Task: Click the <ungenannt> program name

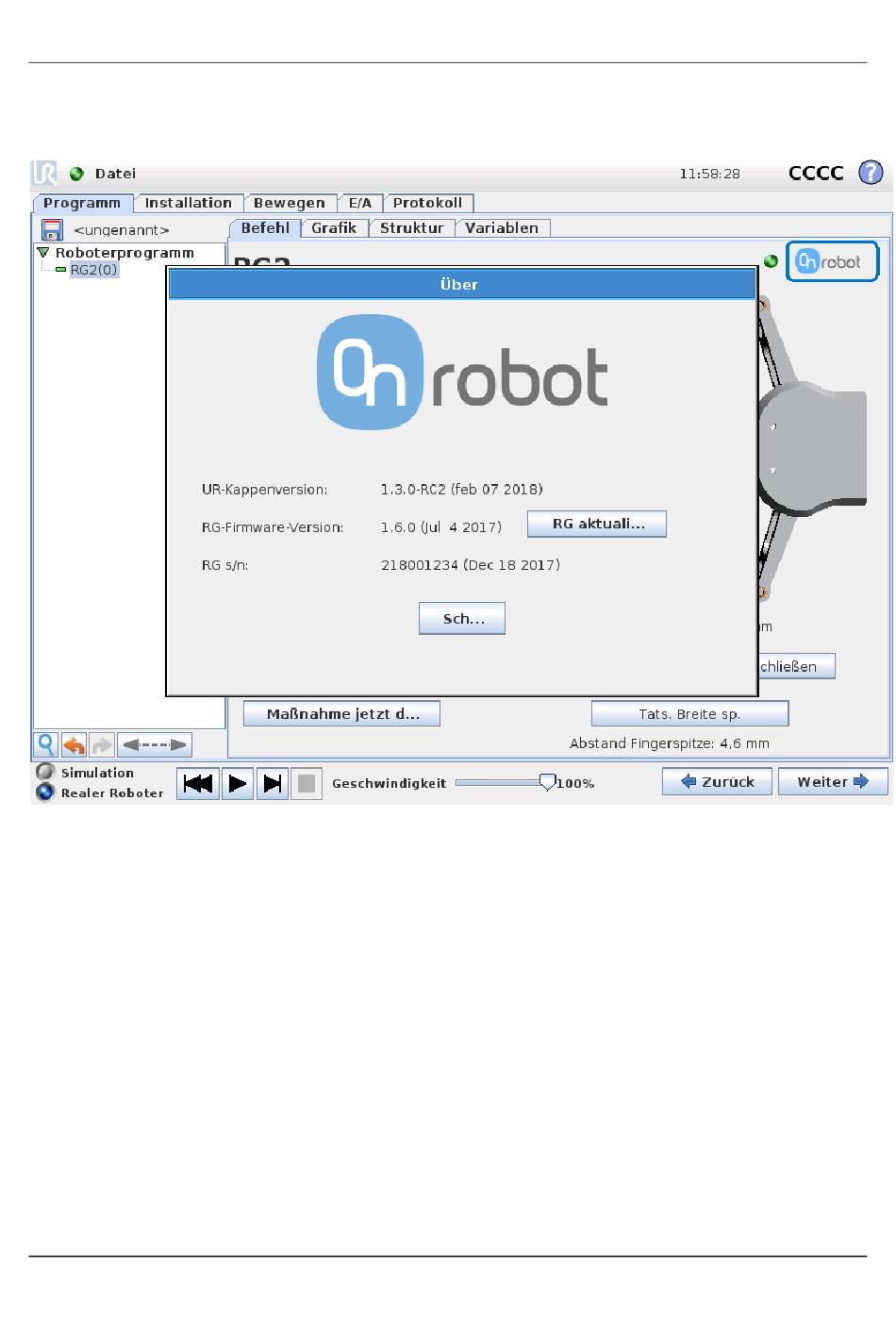Action: [122, 230]
